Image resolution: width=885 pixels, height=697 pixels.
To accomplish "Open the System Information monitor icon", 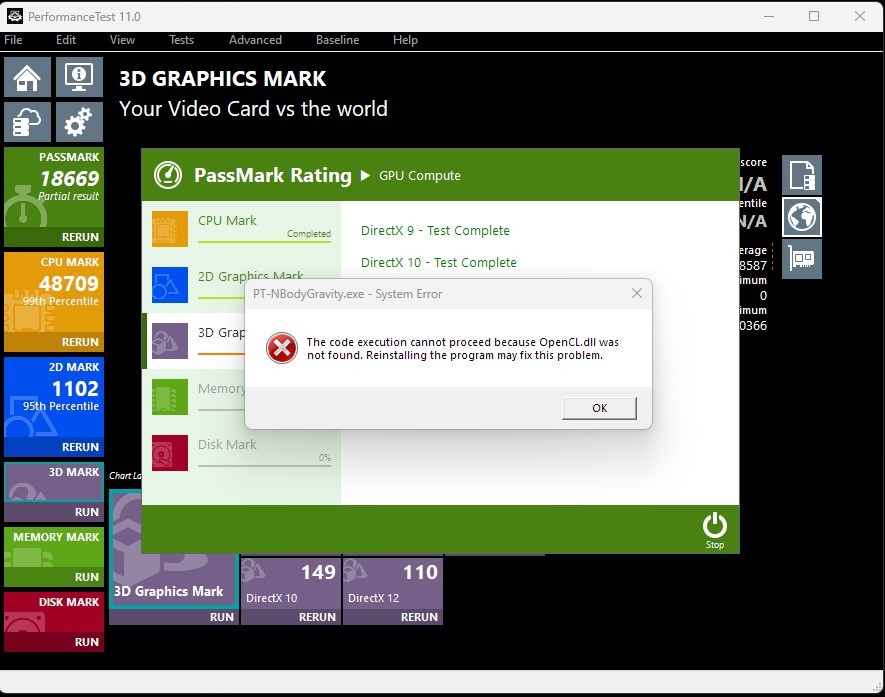I will click(79, 77).
